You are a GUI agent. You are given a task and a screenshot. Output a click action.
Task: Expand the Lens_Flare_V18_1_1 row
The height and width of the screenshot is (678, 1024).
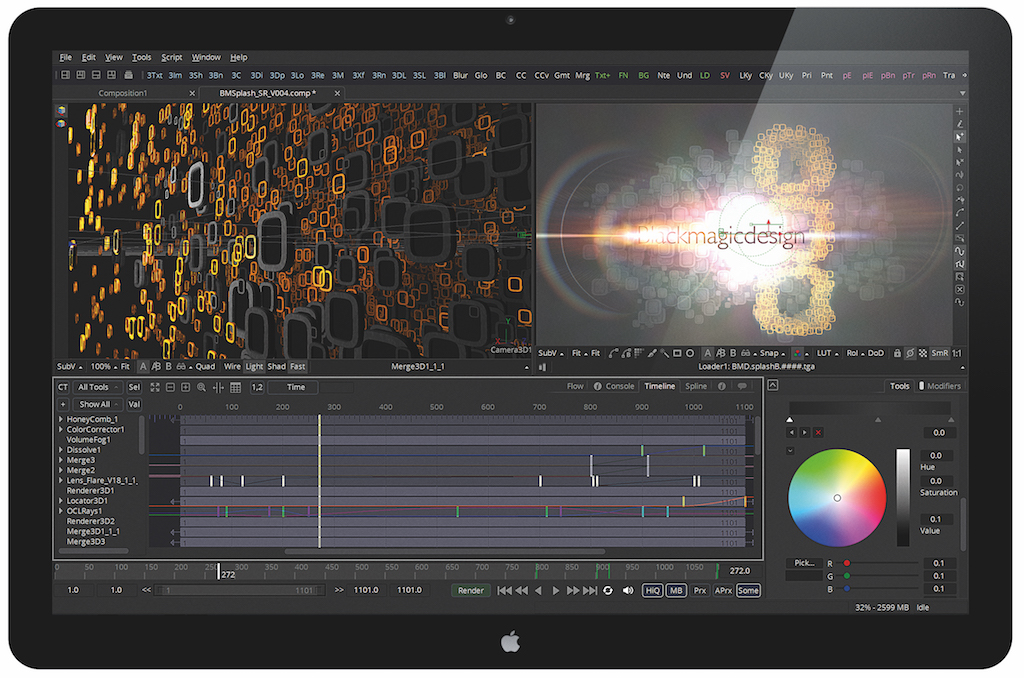coord(61,480)
